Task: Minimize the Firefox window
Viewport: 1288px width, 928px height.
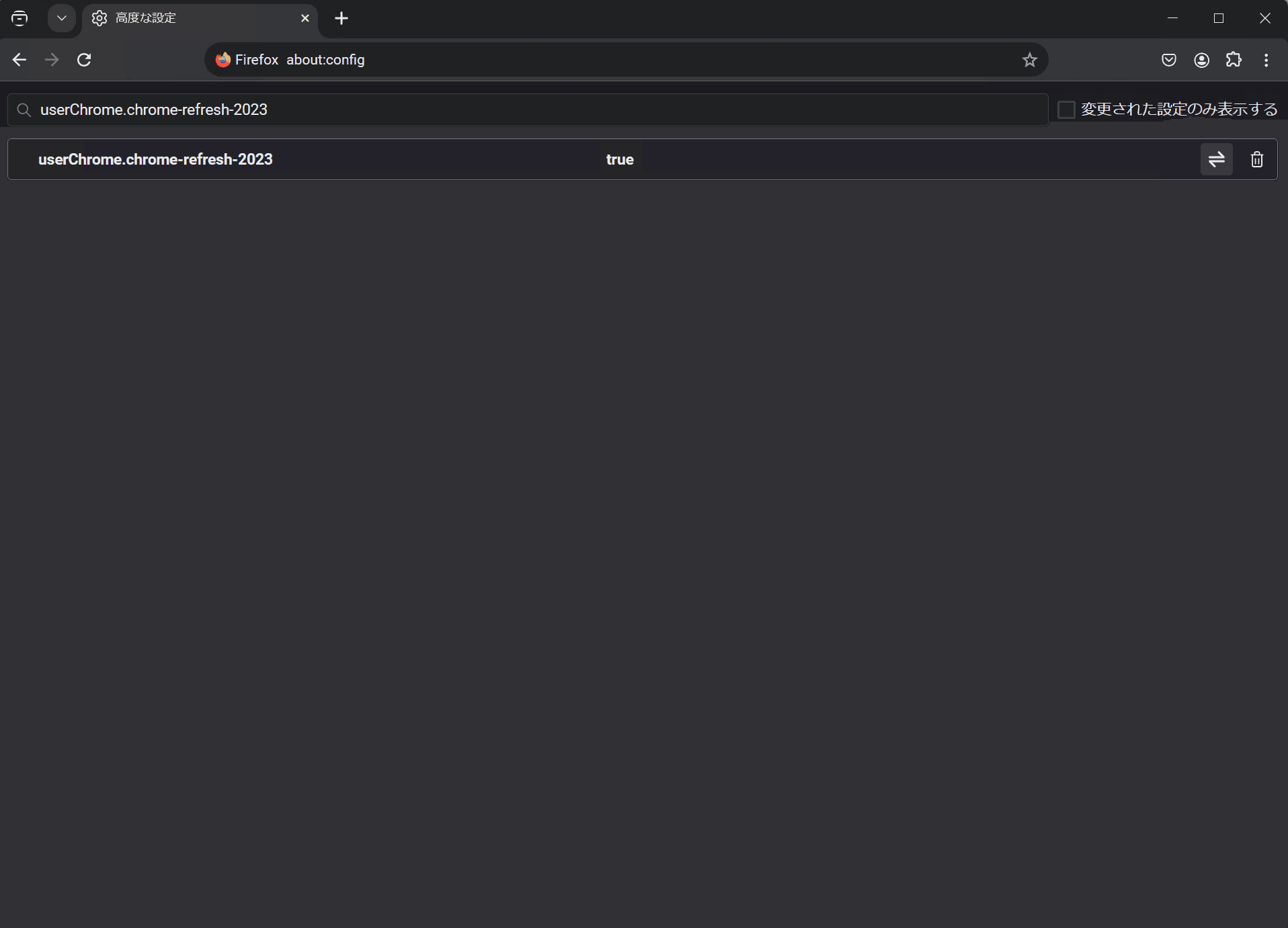Action: (1173, 18)
